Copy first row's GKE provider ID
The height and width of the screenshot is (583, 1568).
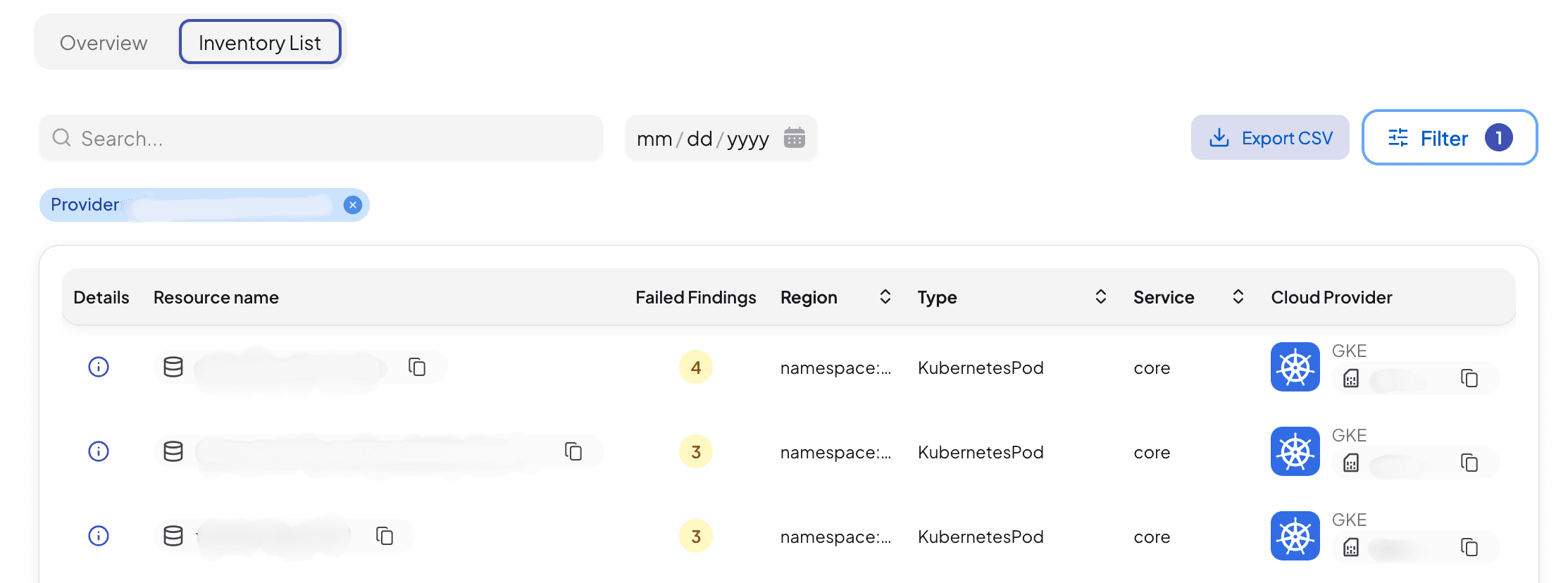(x=1469, y=379)
